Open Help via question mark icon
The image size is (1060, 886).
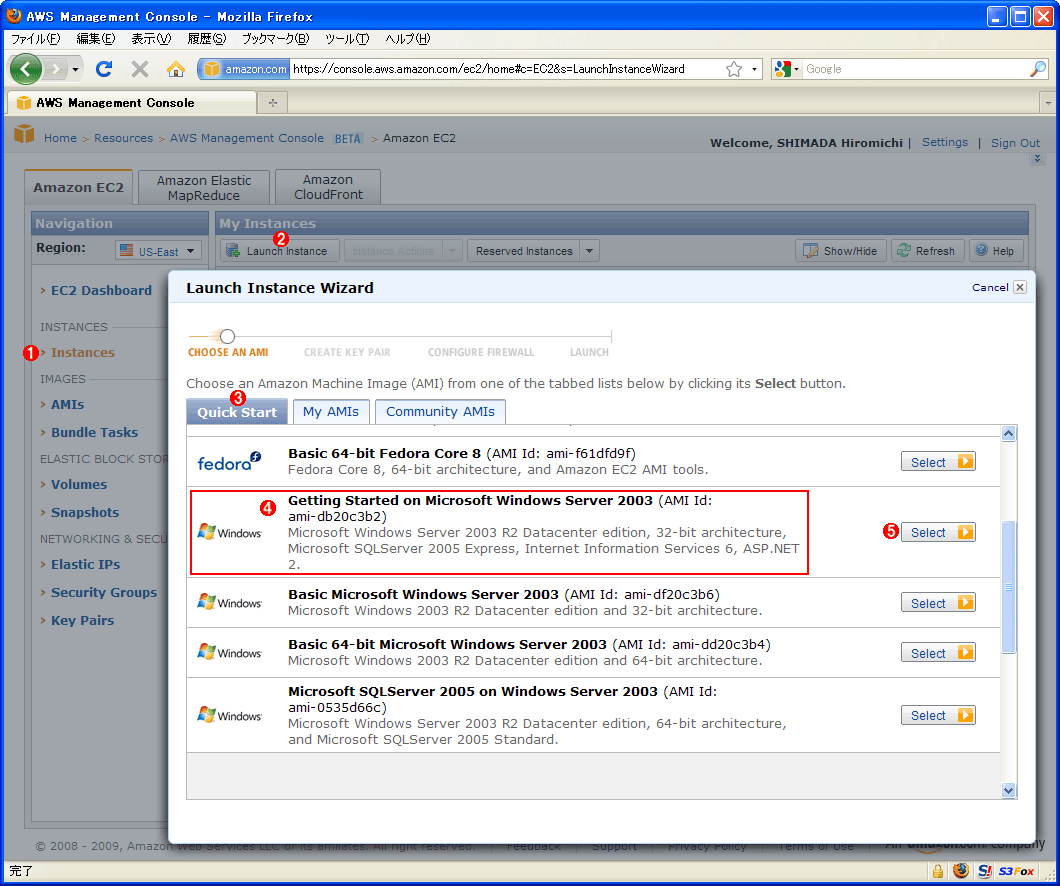[982, 250]
